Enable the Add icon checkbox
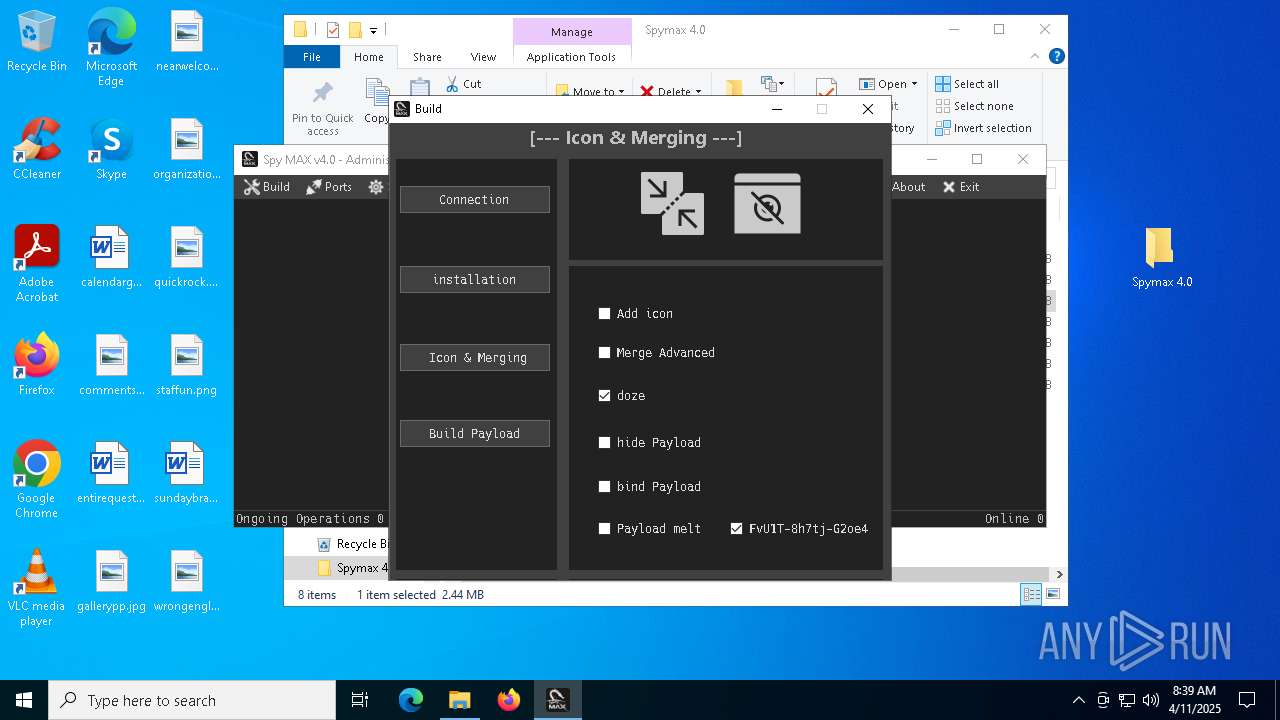The image size is (1280, 720). point(604,313)
